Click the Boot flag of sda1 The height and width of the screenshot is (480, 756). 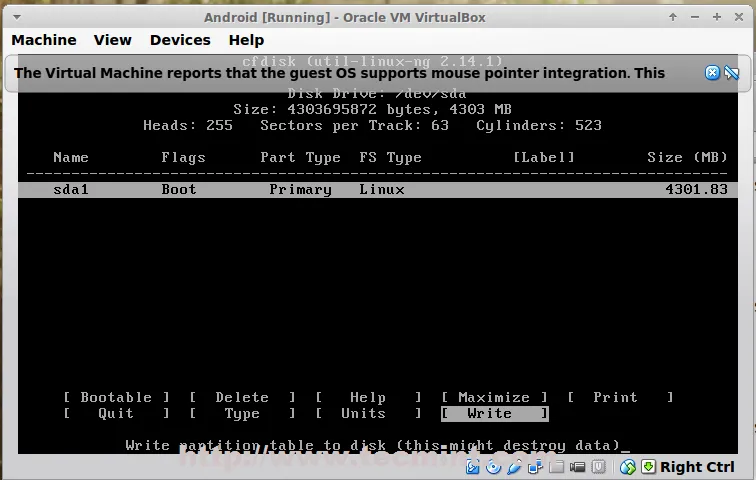[179, 189]
